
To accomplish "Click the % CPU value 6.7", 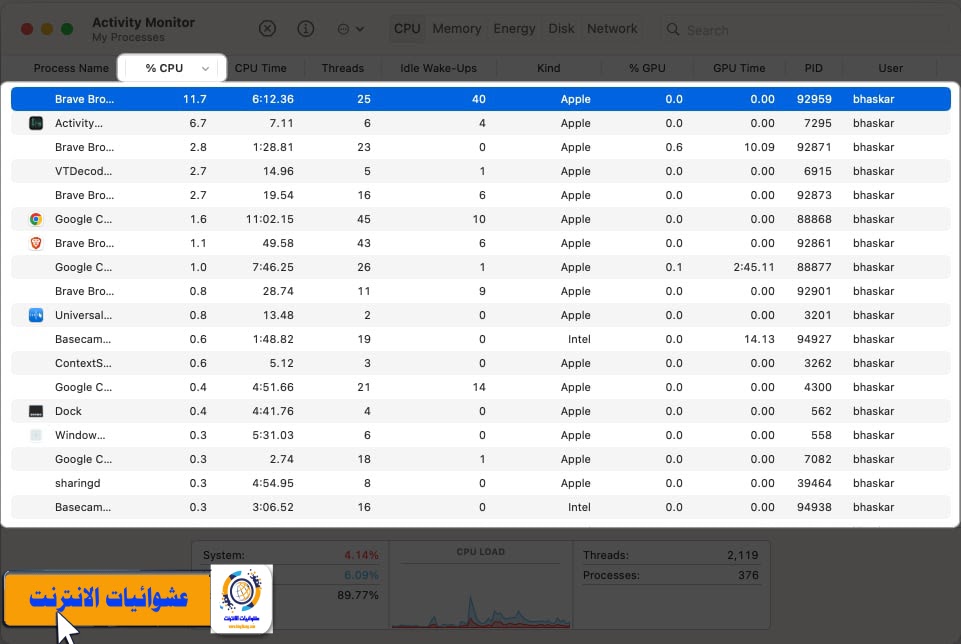I will [198, 123].
